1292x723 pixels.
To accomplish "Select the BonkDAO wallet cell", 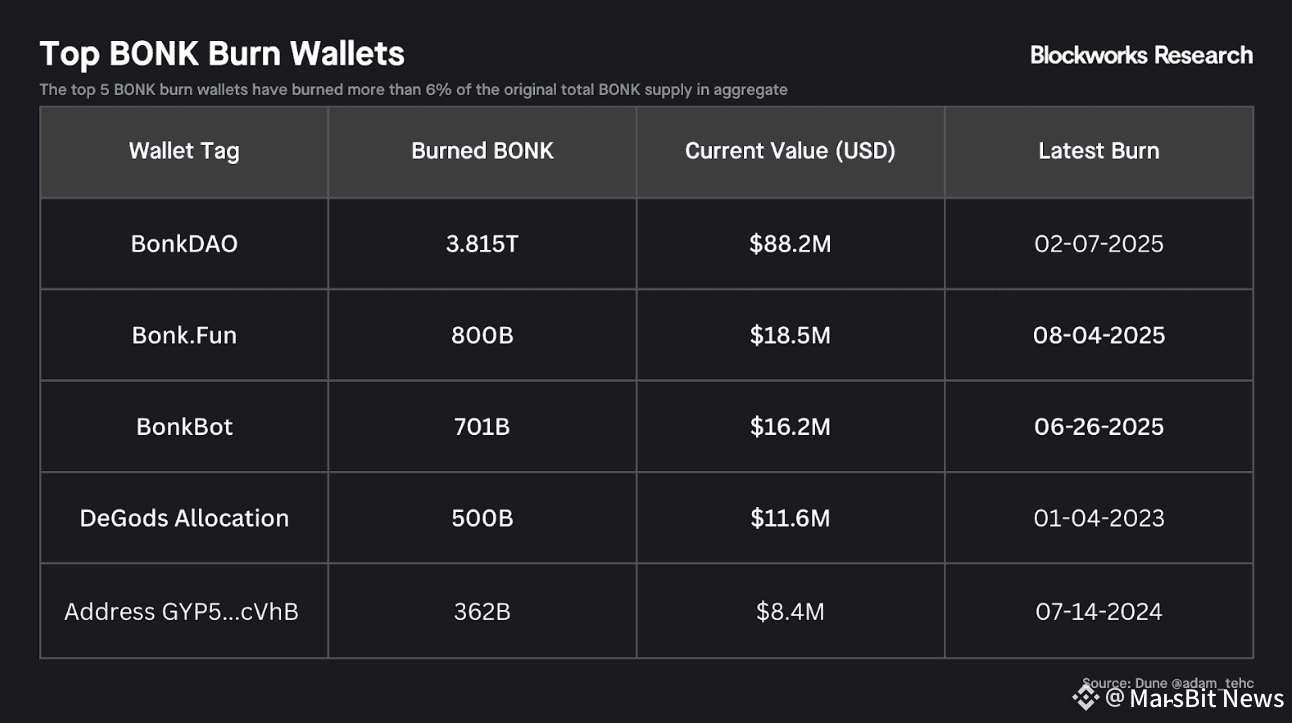I will [x=184, y=244].
